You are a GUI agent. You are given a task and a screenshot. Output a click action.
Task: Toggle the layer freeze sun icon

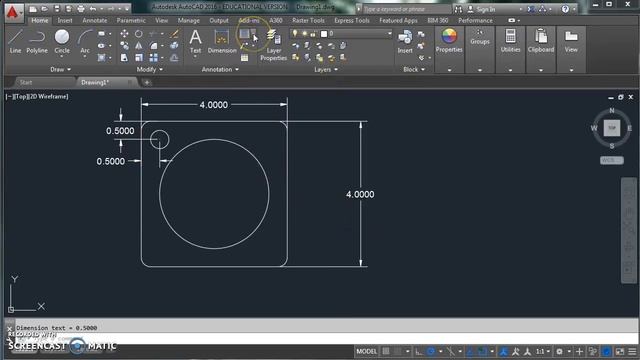pos(304,33)
